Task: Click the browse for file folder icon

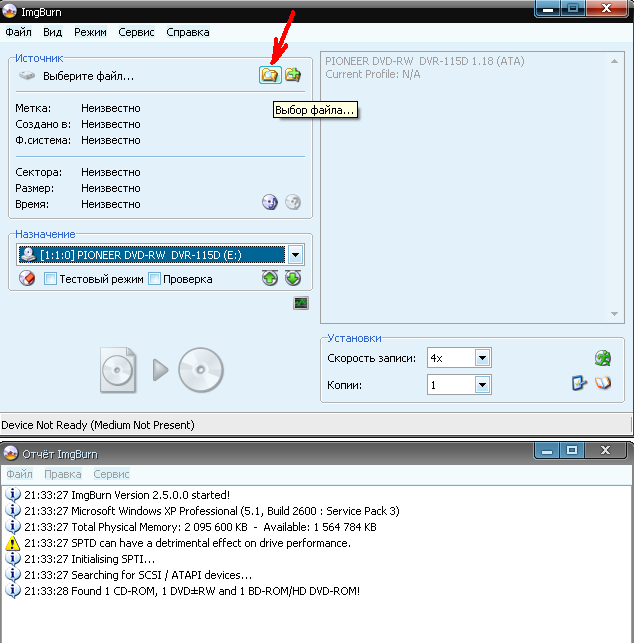Action: 270,75
